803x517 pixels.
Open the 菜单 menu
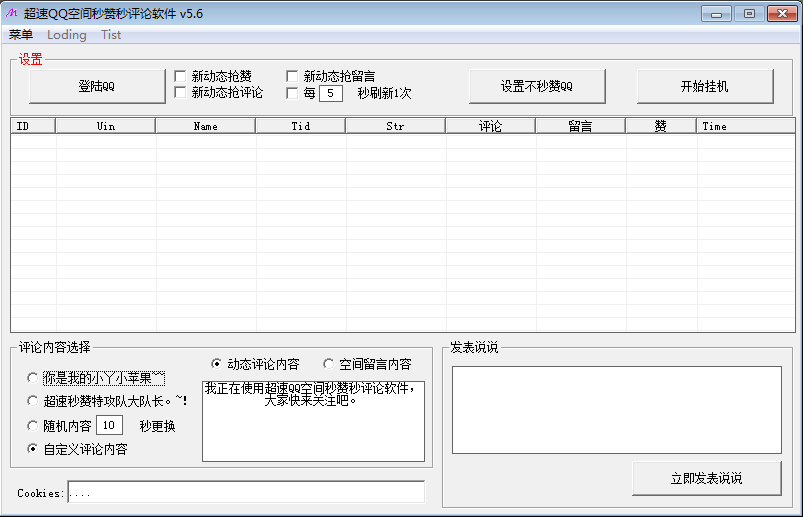[x=20, y=35]
